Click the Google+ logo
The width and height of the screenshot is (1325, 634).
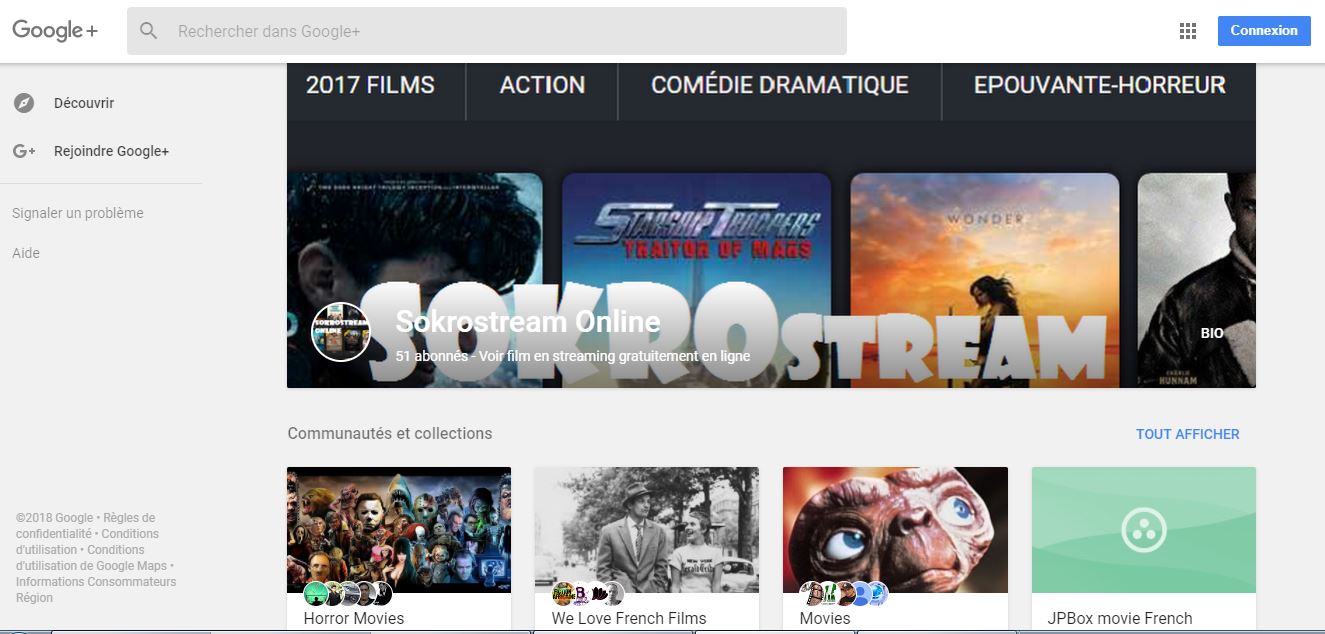[x=55, y=30]
